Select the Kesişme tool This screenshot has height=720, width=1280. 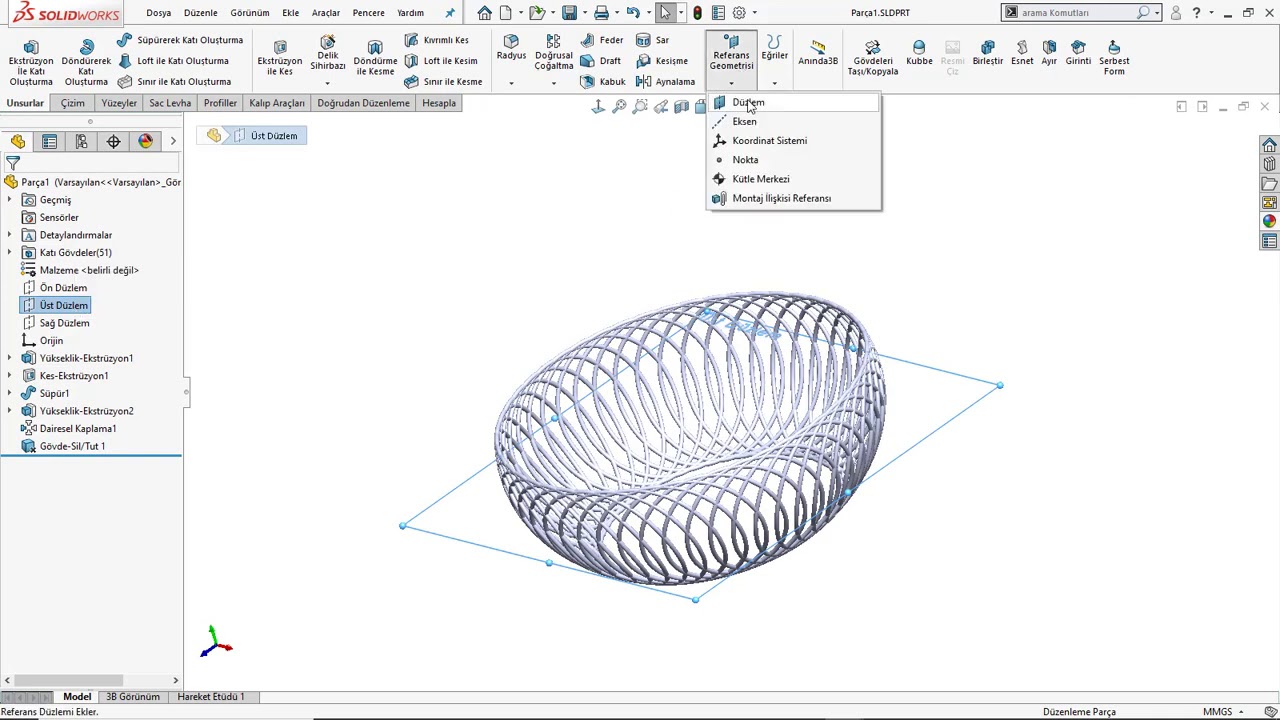(x=662, y=61)
